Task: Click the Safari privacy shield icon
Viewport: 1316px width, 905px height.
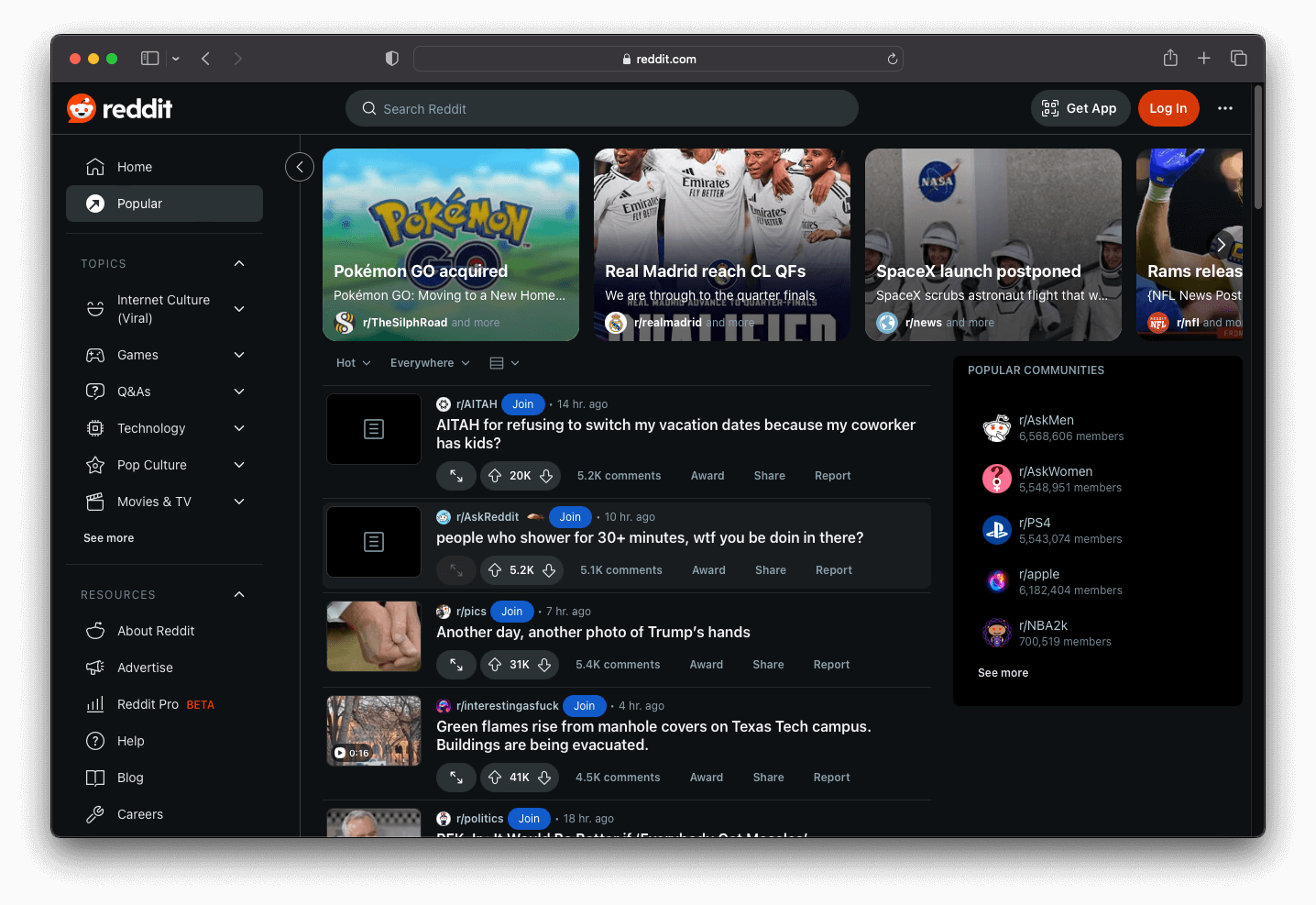Action: coord(391,58)
